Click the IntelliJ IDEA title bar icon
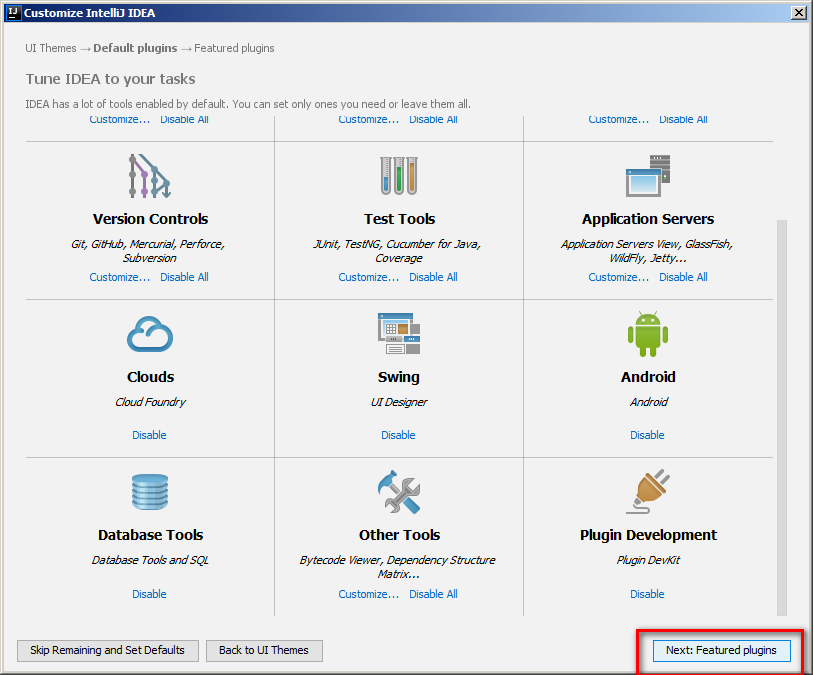This screenshot has width=813, height=675. pyautogui.click(x=14, y=12)
